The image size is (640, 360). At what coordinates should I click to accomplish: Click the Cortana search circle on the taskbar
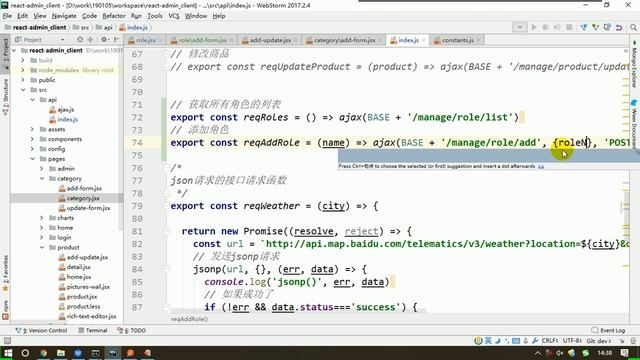point(25,353)
